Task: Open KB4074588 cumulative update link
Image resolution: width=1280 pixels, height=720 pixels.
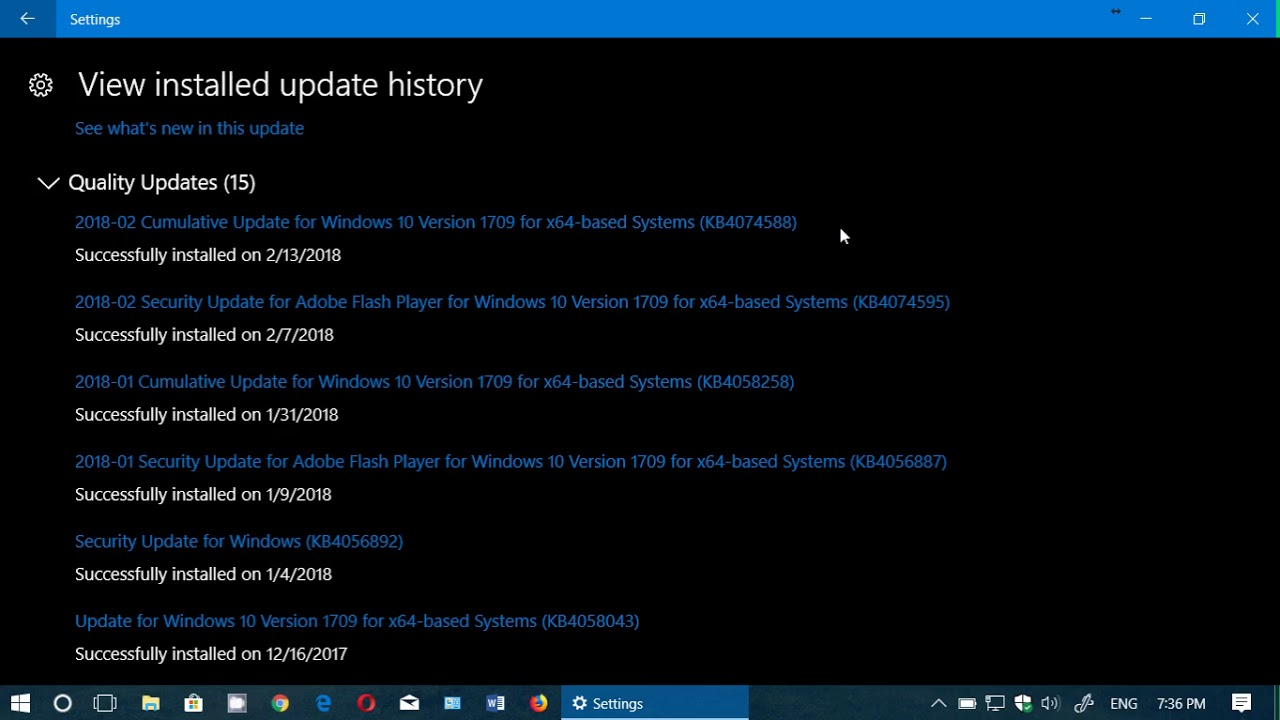Action: [x=436, y=222]
